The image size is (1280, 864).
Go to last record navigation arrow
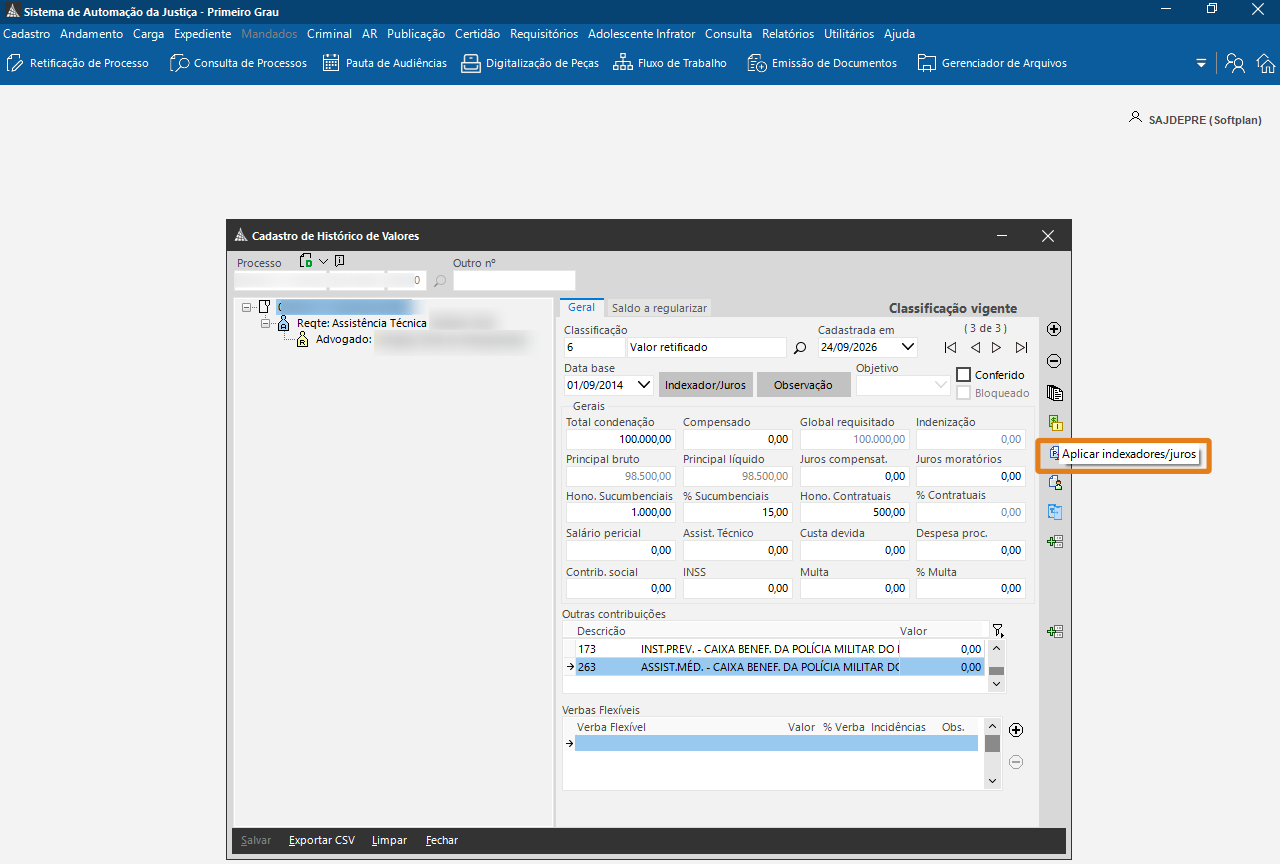tap(1021, 348)
